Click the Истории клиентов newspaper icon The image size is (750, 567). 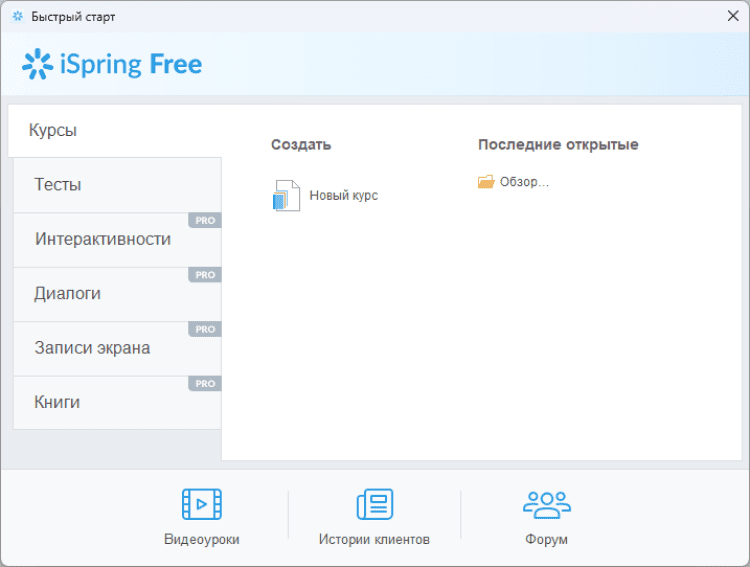pyautogui.click(x=375, y=504)
